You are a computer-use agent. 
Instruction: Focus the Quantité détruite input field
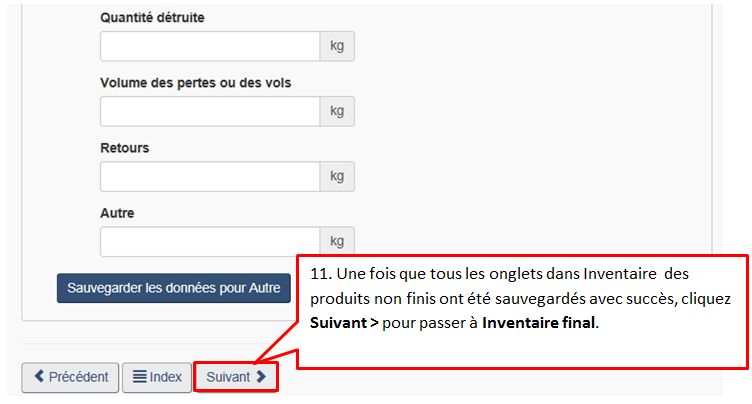coord(209,46)
